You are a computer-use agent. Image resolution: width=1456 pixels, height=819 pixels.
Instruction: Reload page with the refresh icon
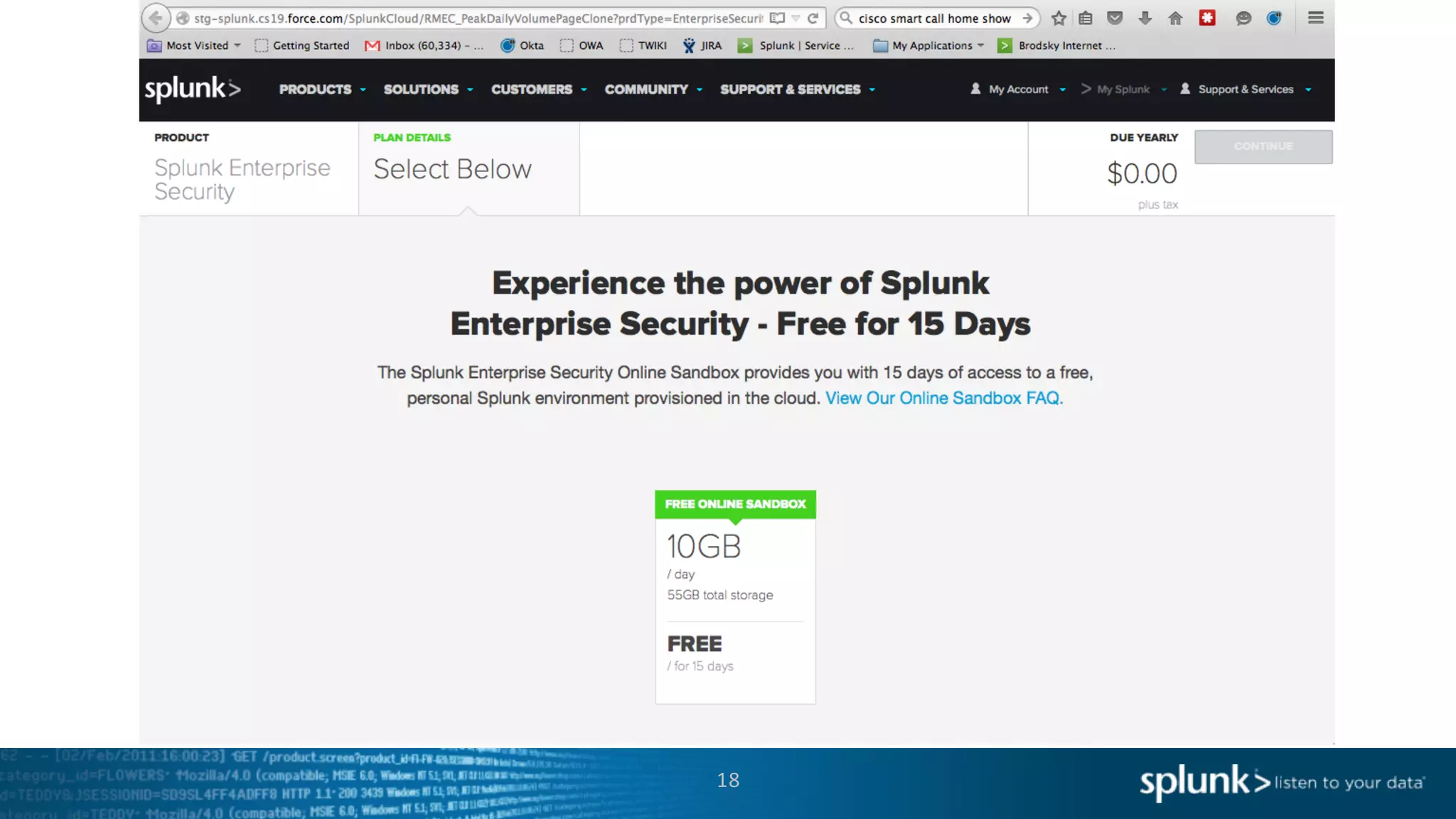tap(813, 18)
